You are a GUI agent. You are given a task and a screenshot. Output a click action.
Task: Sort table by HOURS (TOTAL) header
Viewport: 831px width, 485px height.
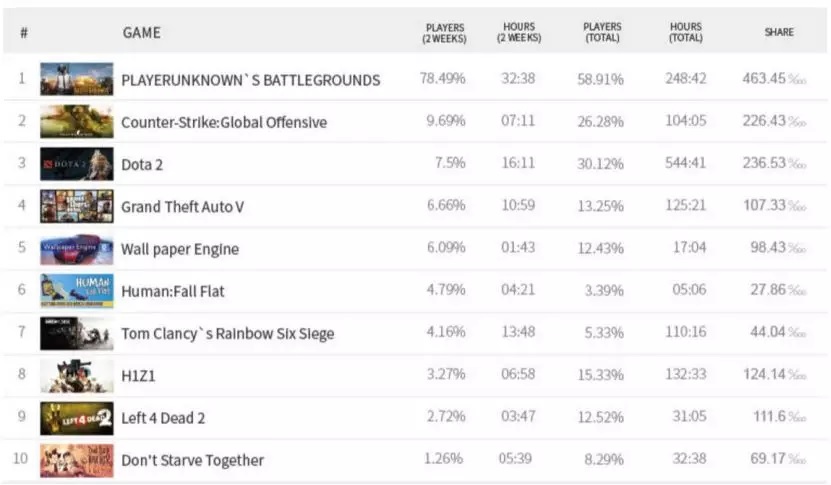[x=686, y=32]
